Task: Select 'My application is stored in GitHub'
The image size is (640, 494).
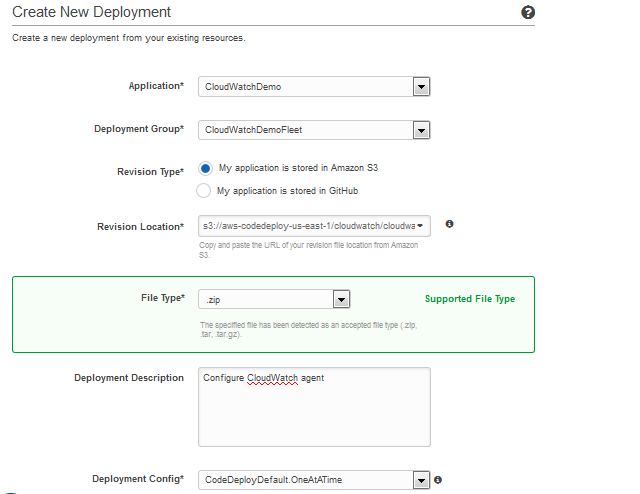Action: tap(203, 191)
